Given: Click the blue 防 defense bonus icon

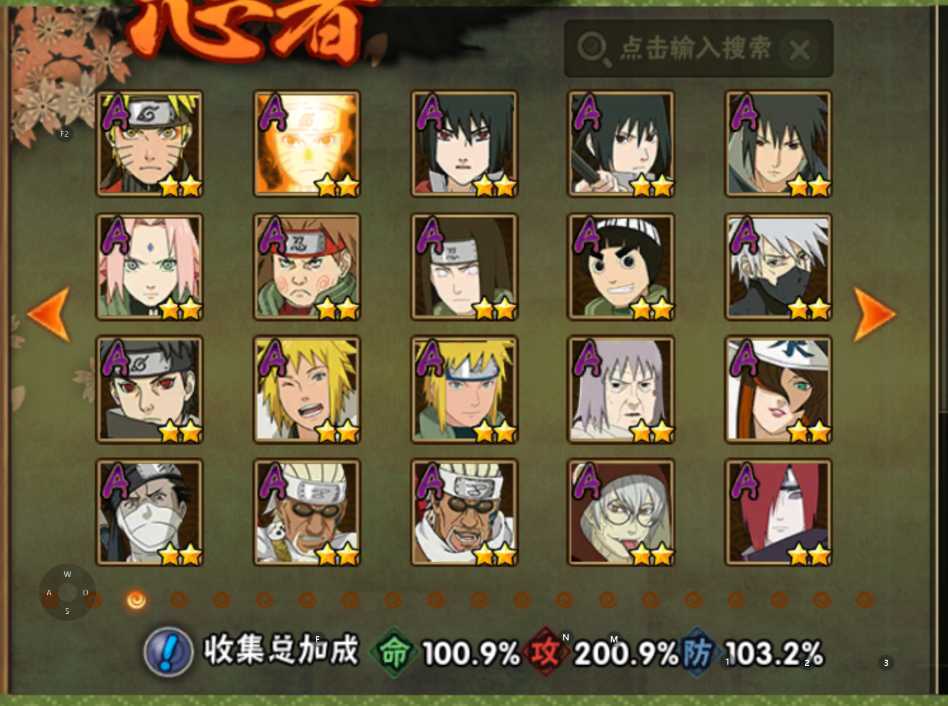Looking at the screenshot, I should (696, 652).
